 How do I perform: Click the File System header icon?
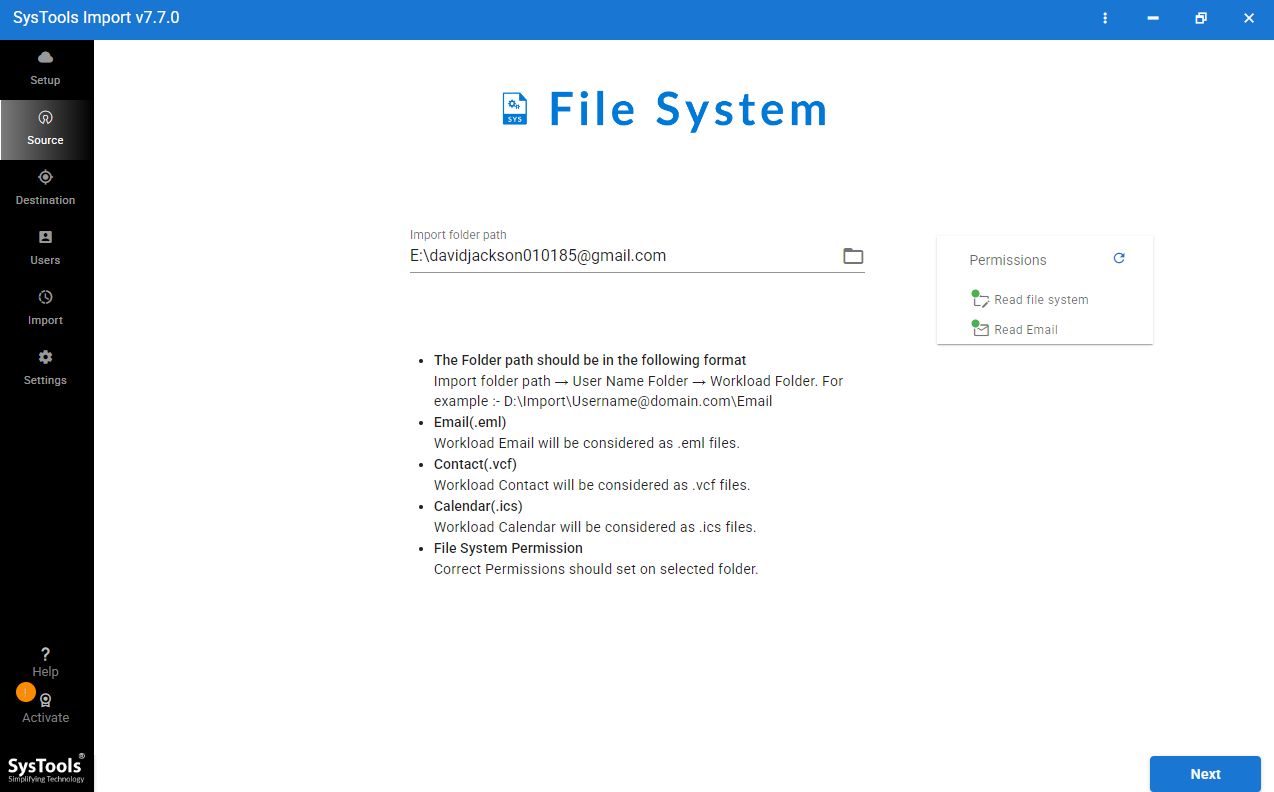514,108
